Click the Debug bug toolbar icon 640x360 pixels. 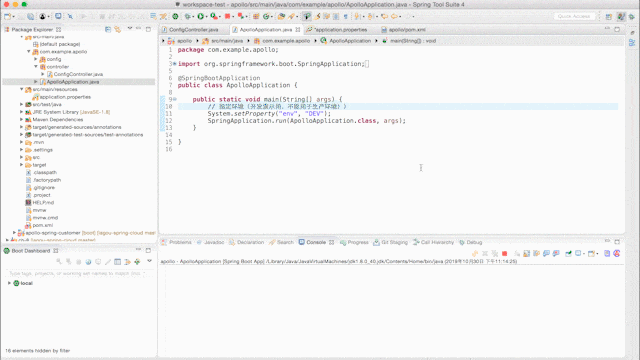pyautogui.click(x=187, y=16)
